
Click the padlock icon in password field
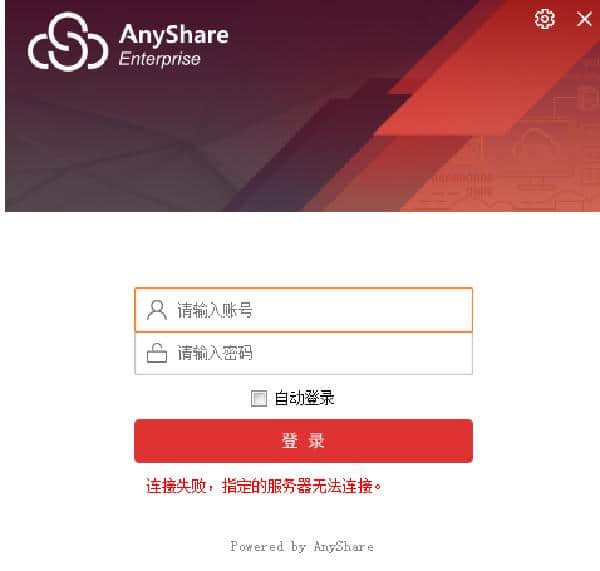point(157,353)
